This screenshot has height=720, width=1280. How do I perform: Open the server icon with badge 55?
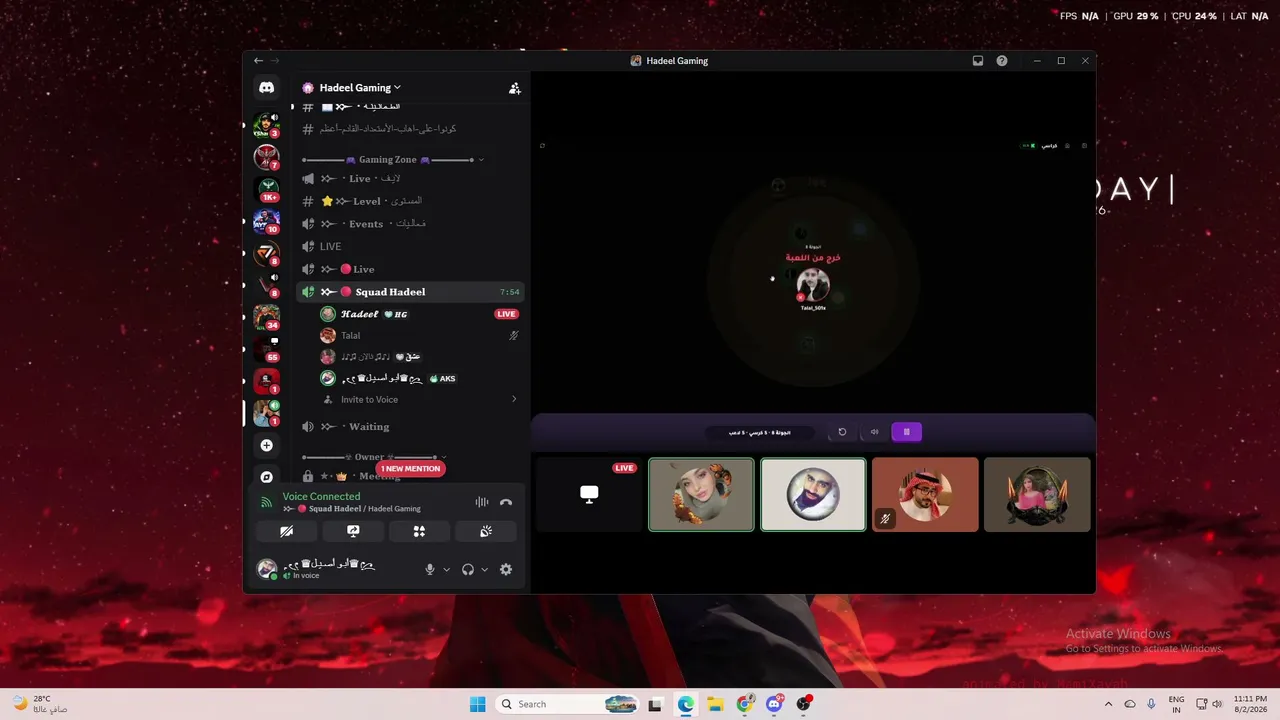(266, 349)
